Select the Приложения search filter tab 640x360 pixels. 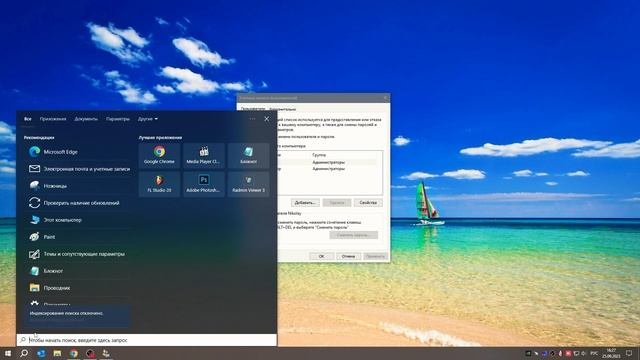(x=53, y=119)
